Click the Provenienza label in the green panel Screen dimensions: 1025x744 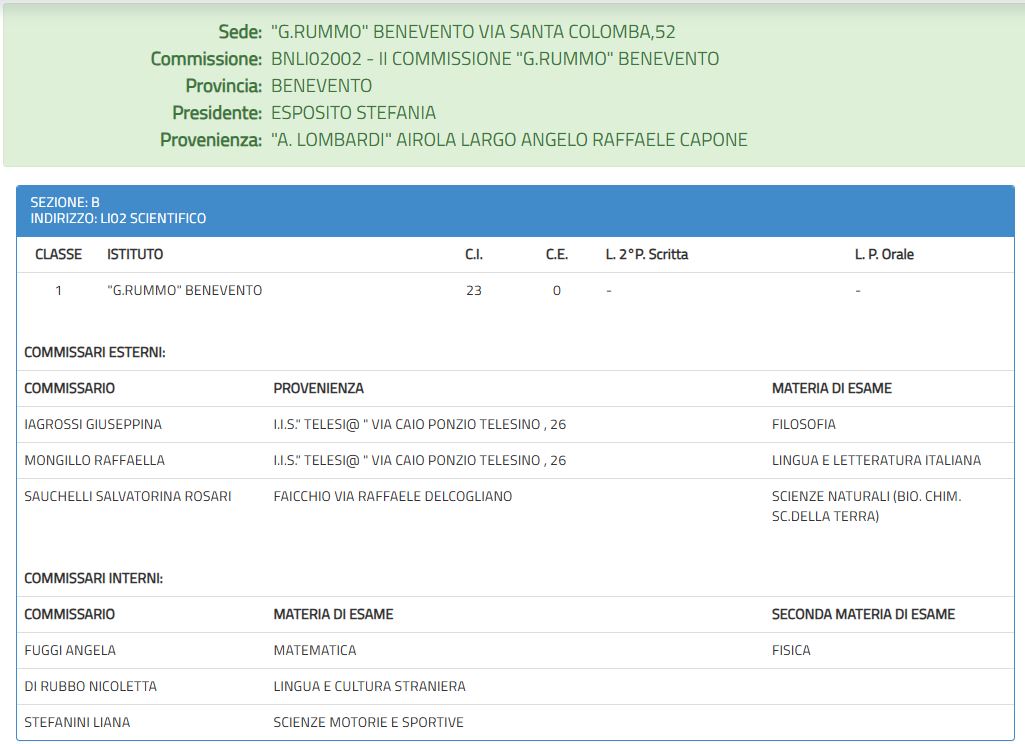click(x=210, y=139)
